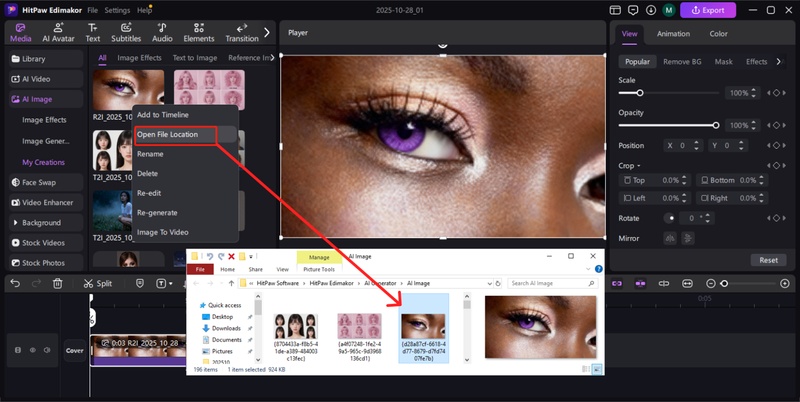Open the text marker dropdown arrow in timeline toolbar
This screenshot has width=800, height=402.
point(170,284)
